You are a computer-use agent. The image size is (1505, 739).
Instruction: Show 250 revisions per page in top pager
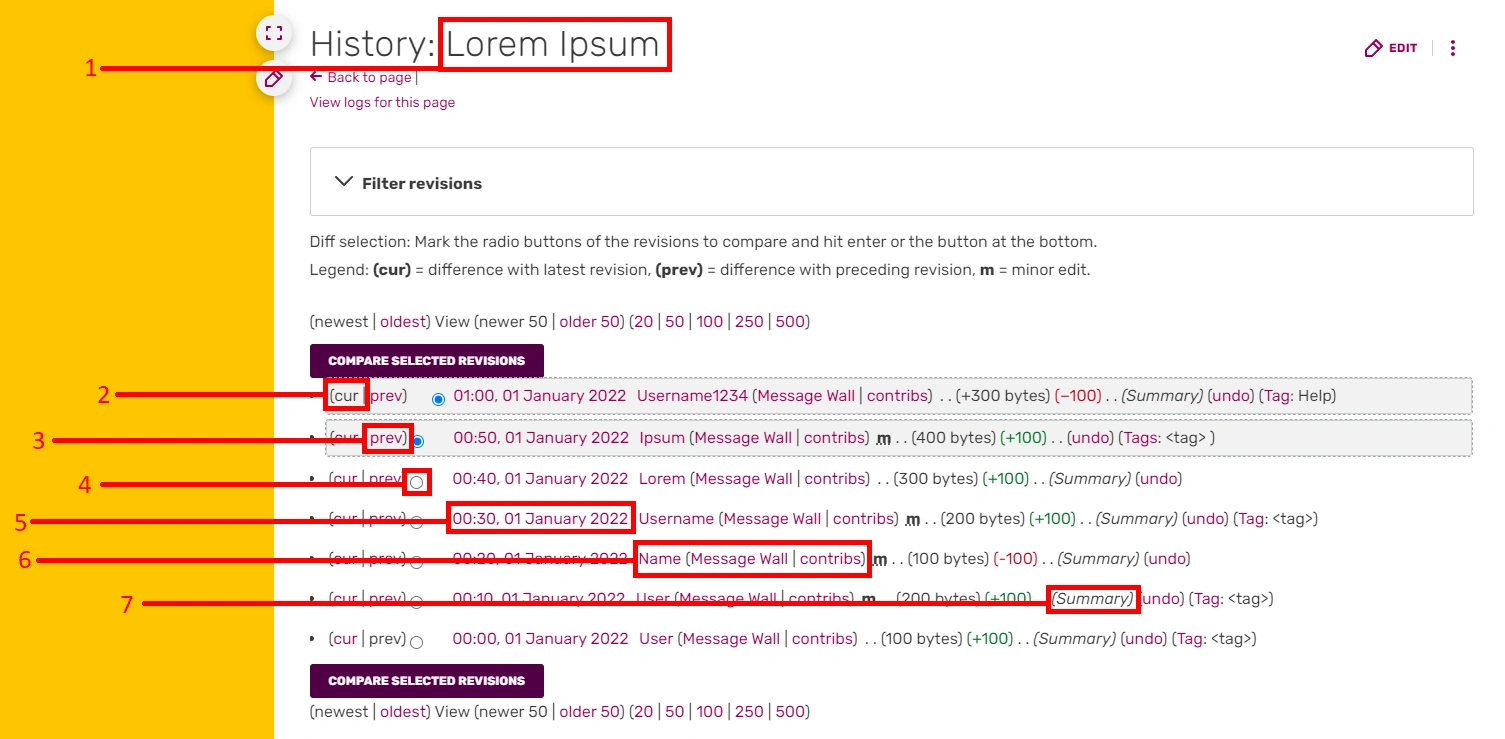coord(748,322)
